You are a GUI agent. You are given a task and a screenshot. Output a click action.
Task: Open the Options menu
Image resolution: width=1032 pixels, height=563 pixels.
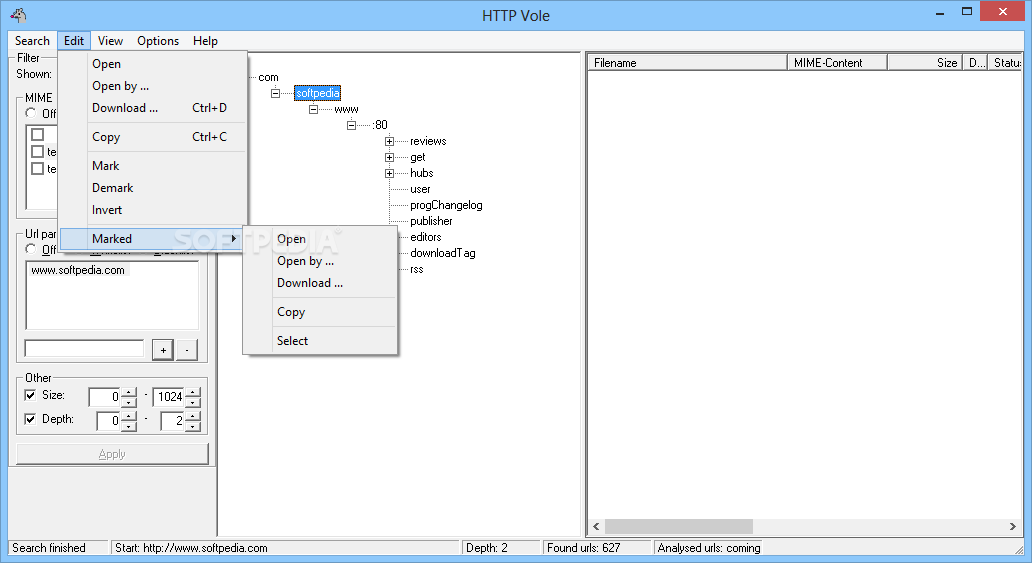(158, 41)
